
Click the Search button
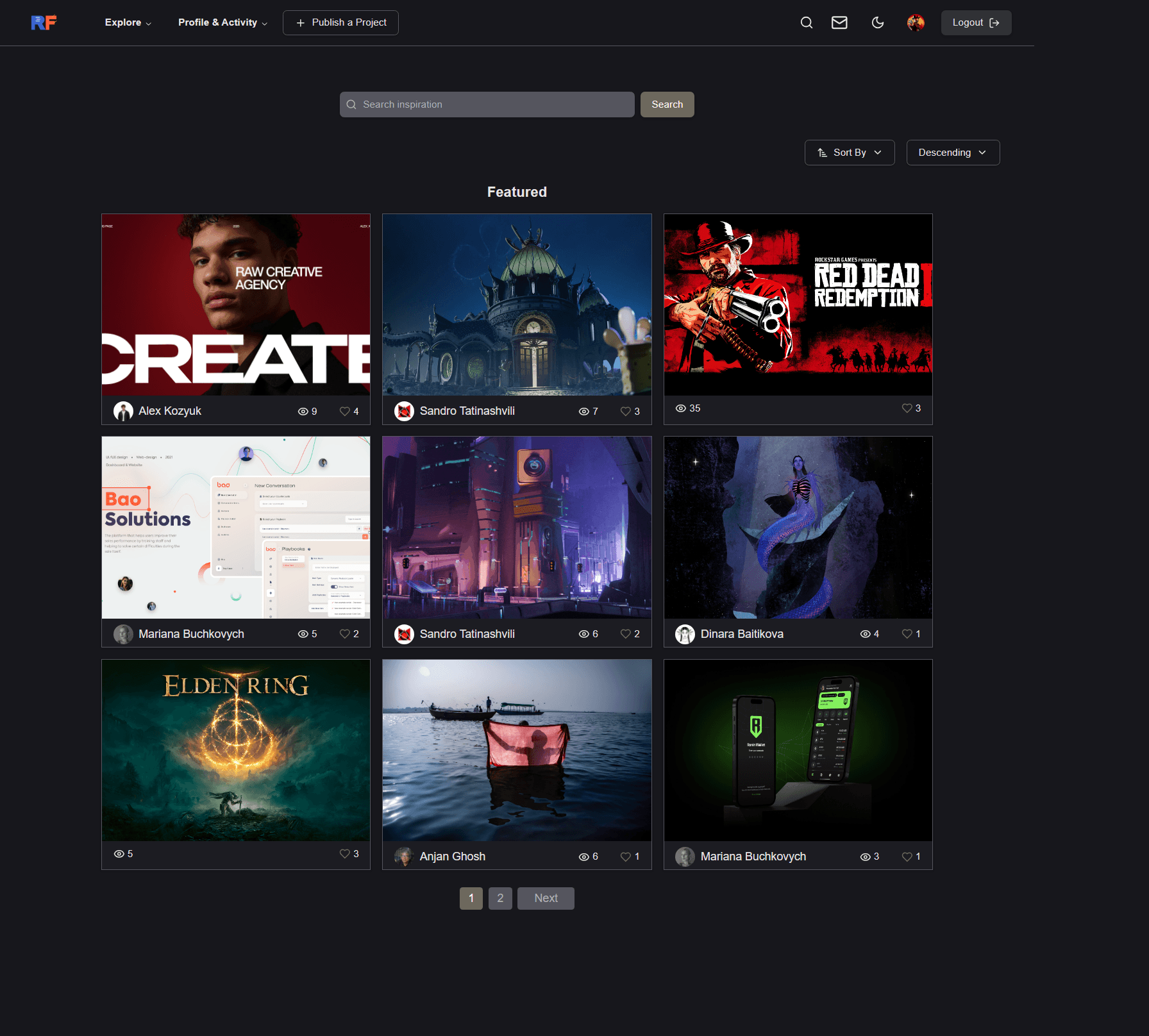(x=667, y=104)
